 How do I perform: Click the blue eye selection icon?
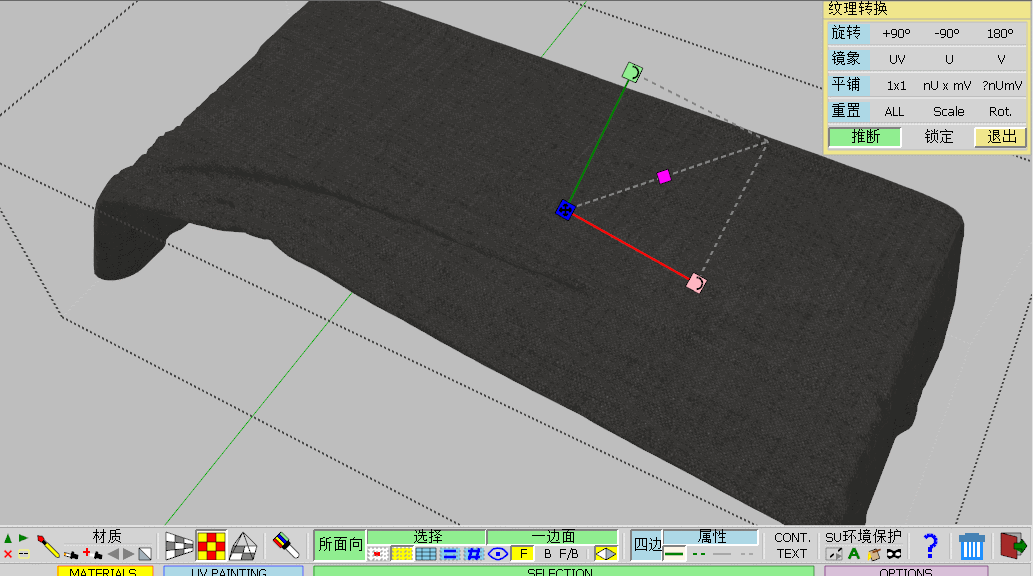tap(498, 553)
